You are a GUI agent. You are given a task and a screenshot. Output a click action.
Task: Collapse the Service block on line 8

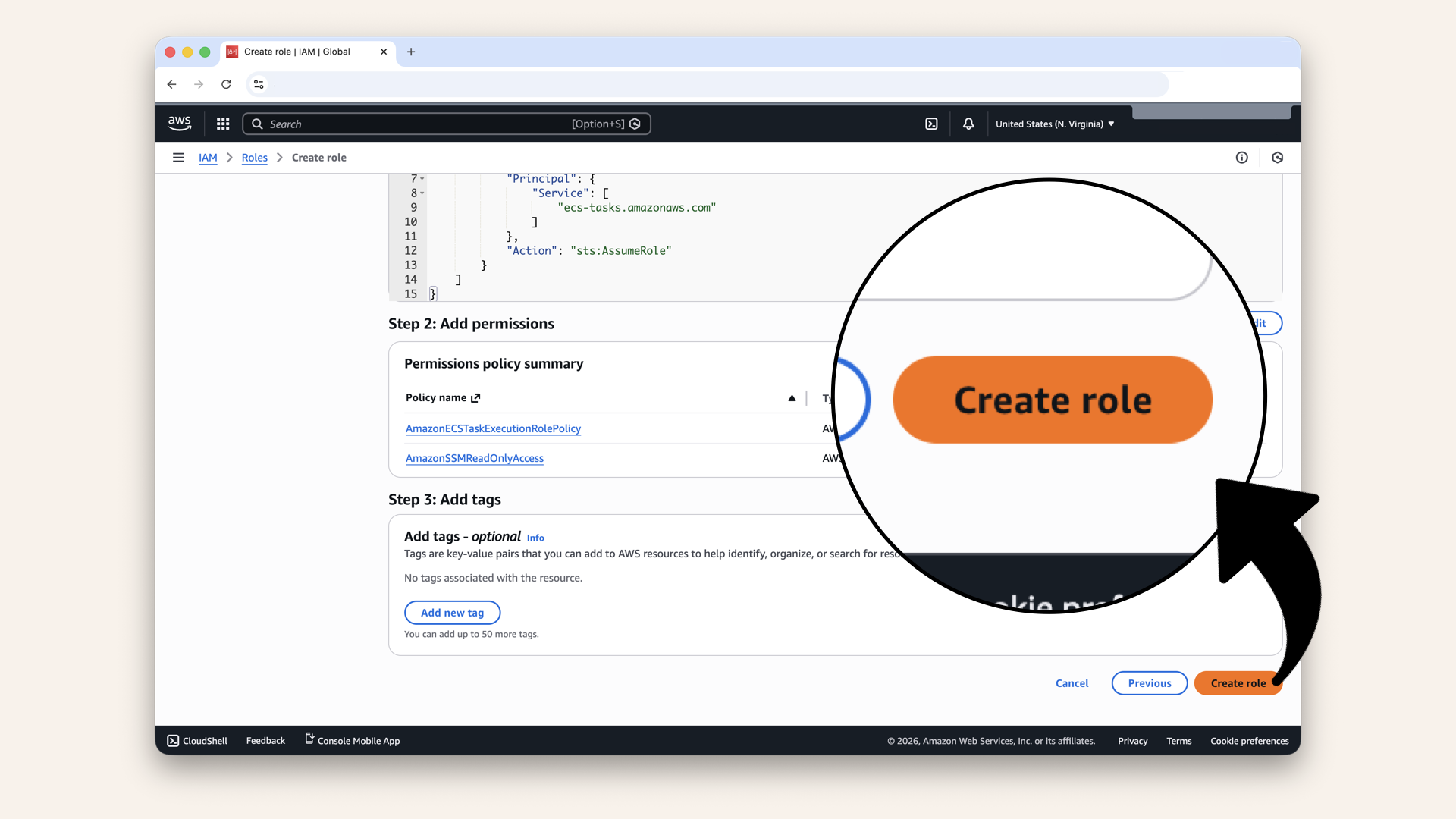click(422, 193)
